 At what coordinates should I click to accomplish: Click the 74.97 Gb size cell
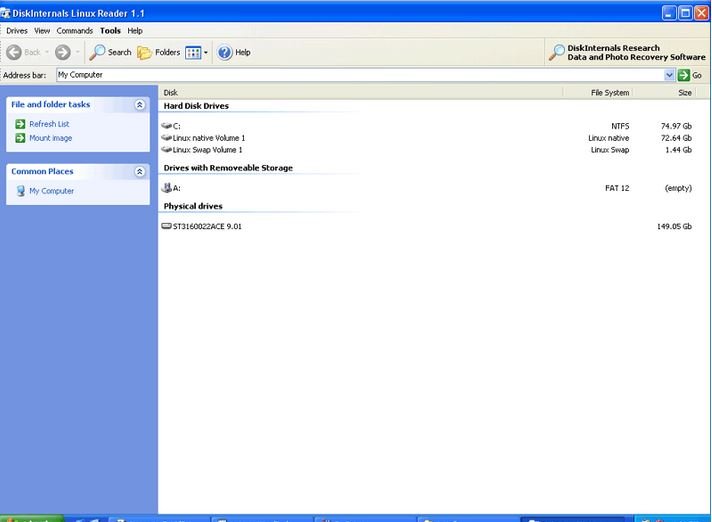(676, 126)
